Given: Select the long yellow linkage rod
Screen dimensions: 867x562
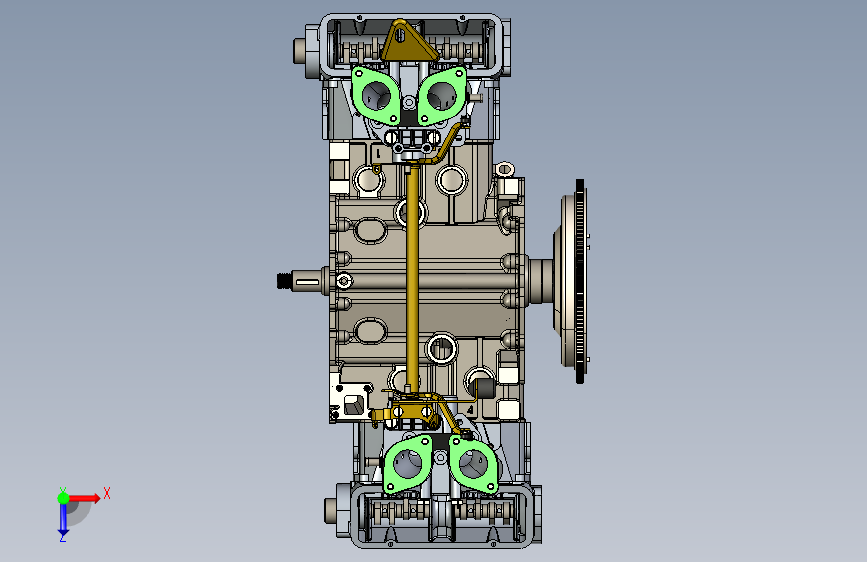Looking at the screenshot, I should click(x=411, y=277).
